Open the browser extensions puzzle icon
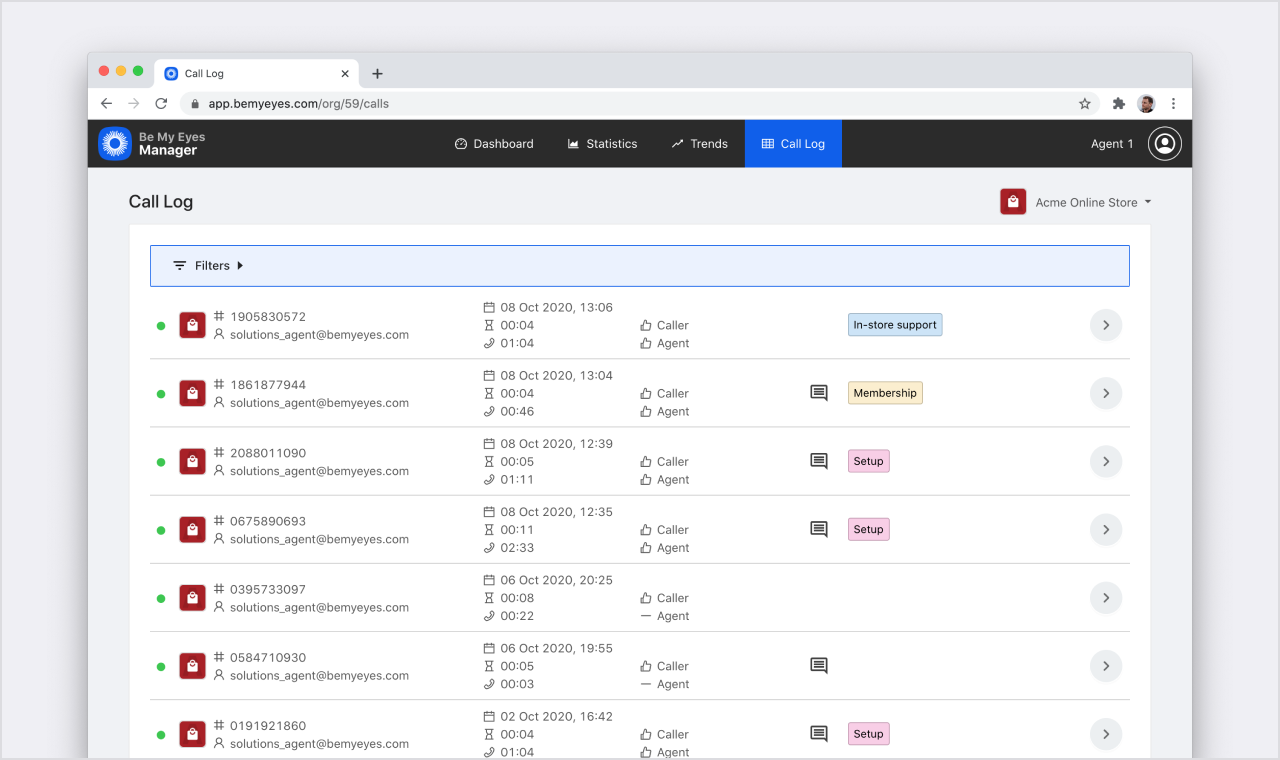The image size is (1280, 760). pos(1119,104)
